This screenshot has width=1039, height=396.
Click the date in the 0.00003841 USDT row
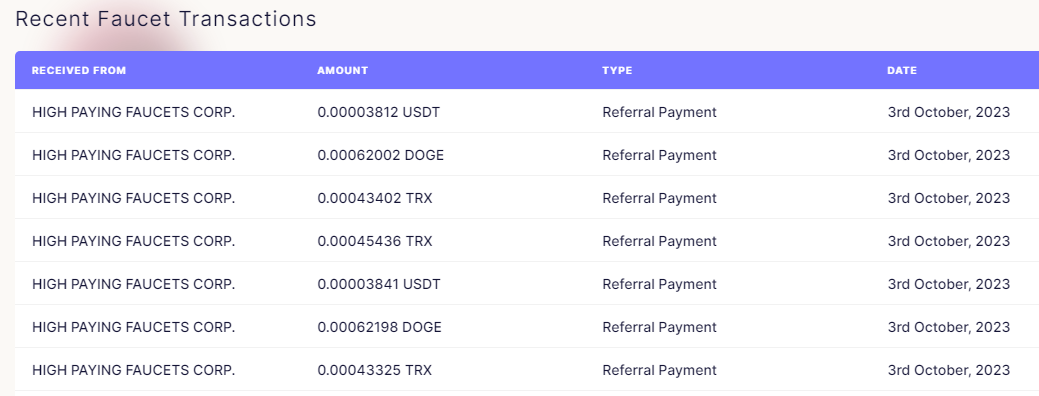click(x=949, y=284)
